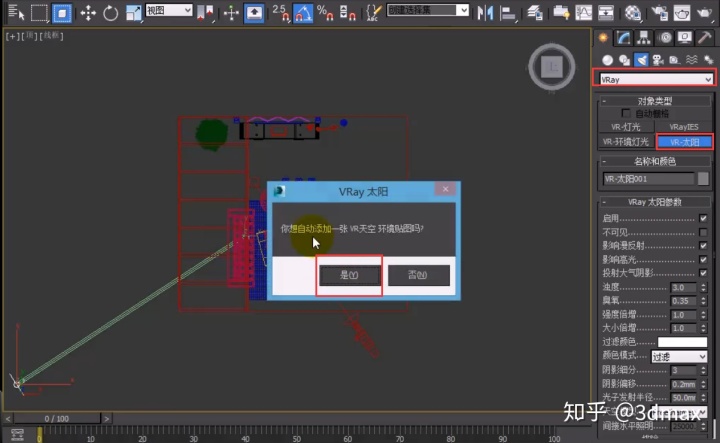The height and width of the screenshot is (443, 720).
Task: Switch to the Motion panel tab
Action: click(x=664, y=38)
